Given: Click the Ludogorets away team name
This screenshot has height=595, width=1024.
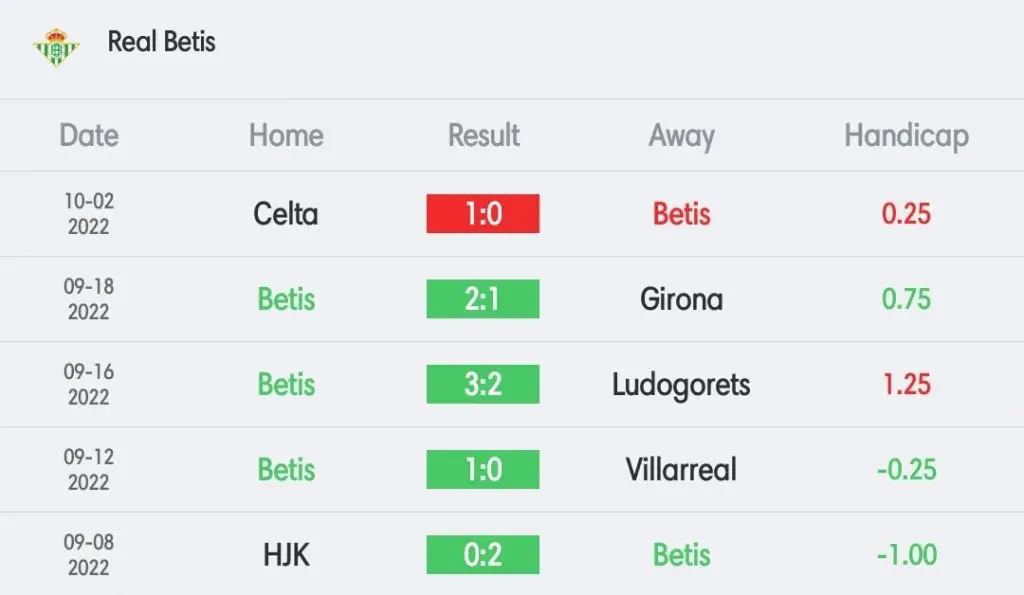Looking at the screenshot, I should coord(681,385).
